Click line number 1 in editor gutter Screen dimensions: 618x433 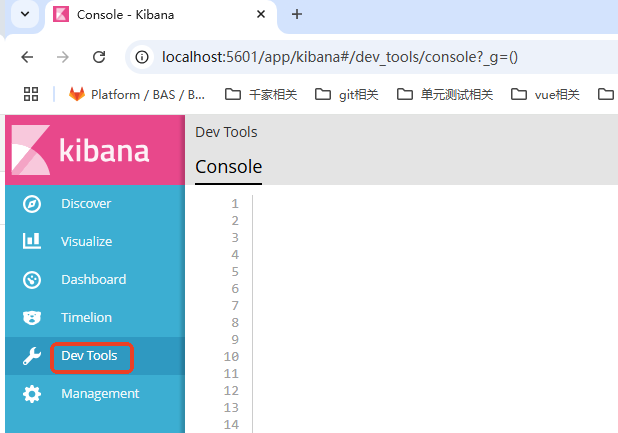point(235,204)
